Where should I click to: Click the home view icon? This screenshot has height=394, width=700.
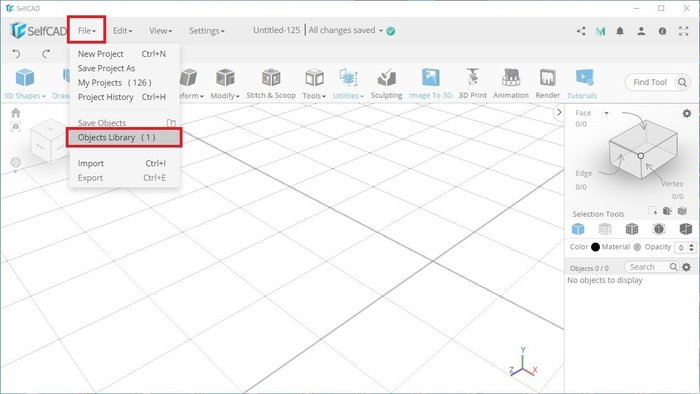coord(16,112)
